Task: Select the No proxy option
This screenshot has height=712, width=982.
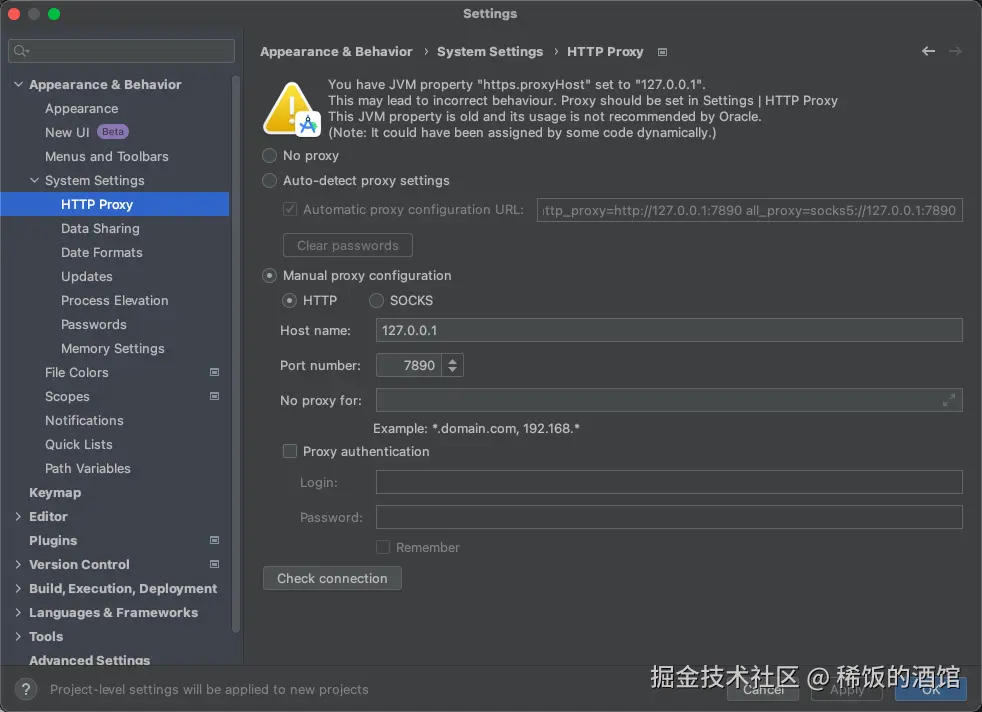Action: (269, 155)
